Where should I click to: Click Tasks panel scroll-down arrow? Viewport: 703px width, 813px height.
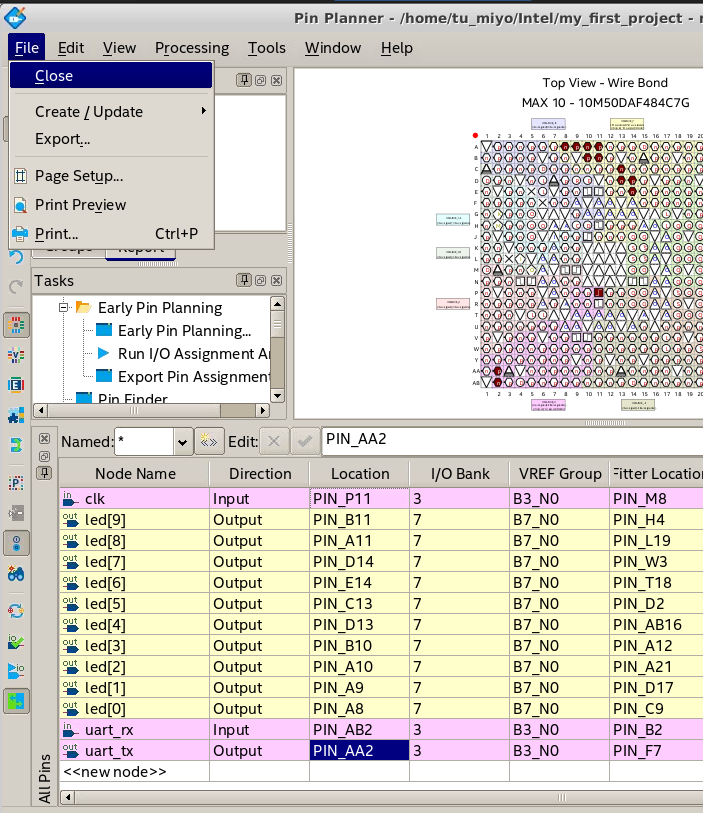coord(277,396)
